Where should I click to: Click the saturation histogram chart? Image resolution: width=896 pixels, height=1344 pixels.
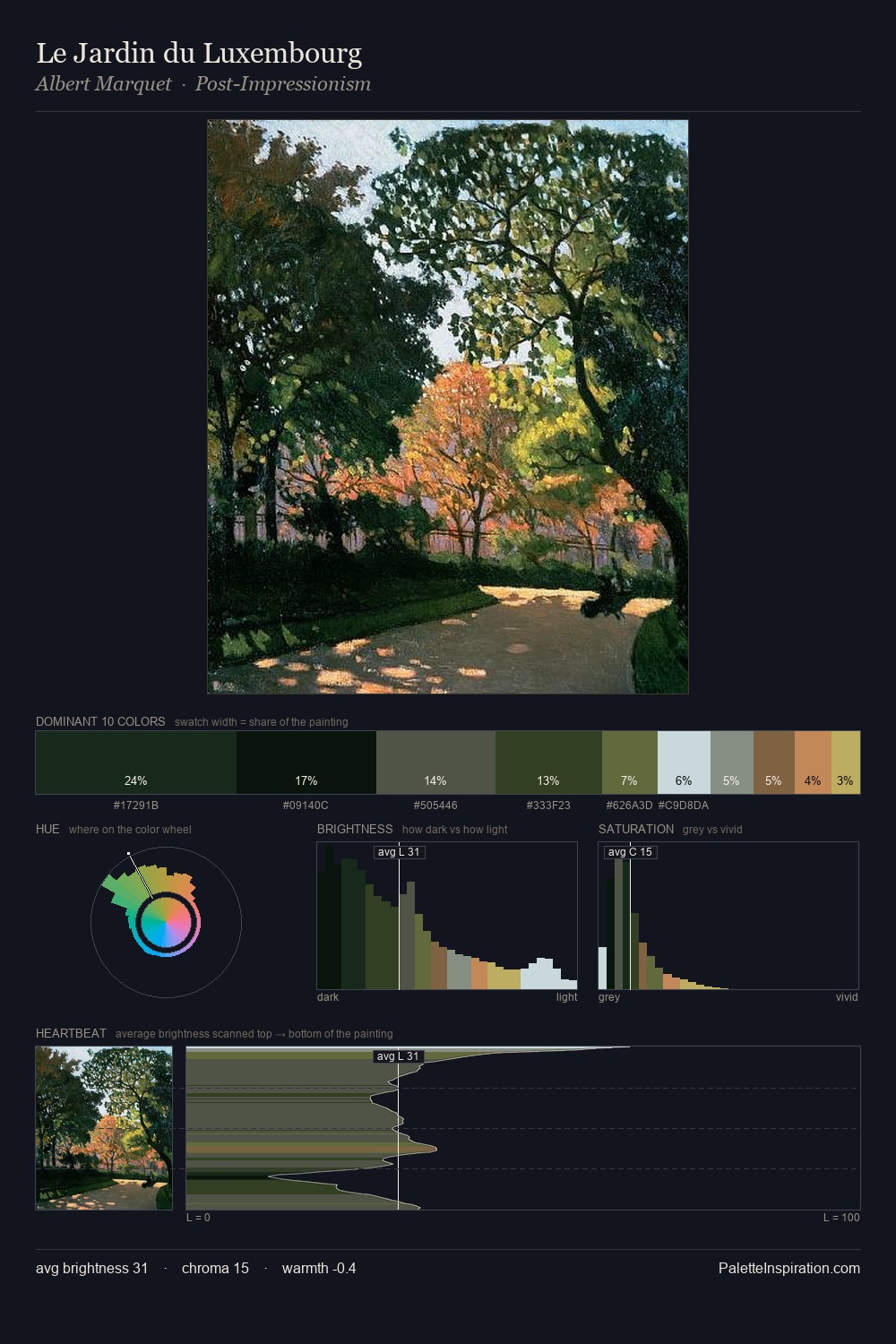point(728,916)
